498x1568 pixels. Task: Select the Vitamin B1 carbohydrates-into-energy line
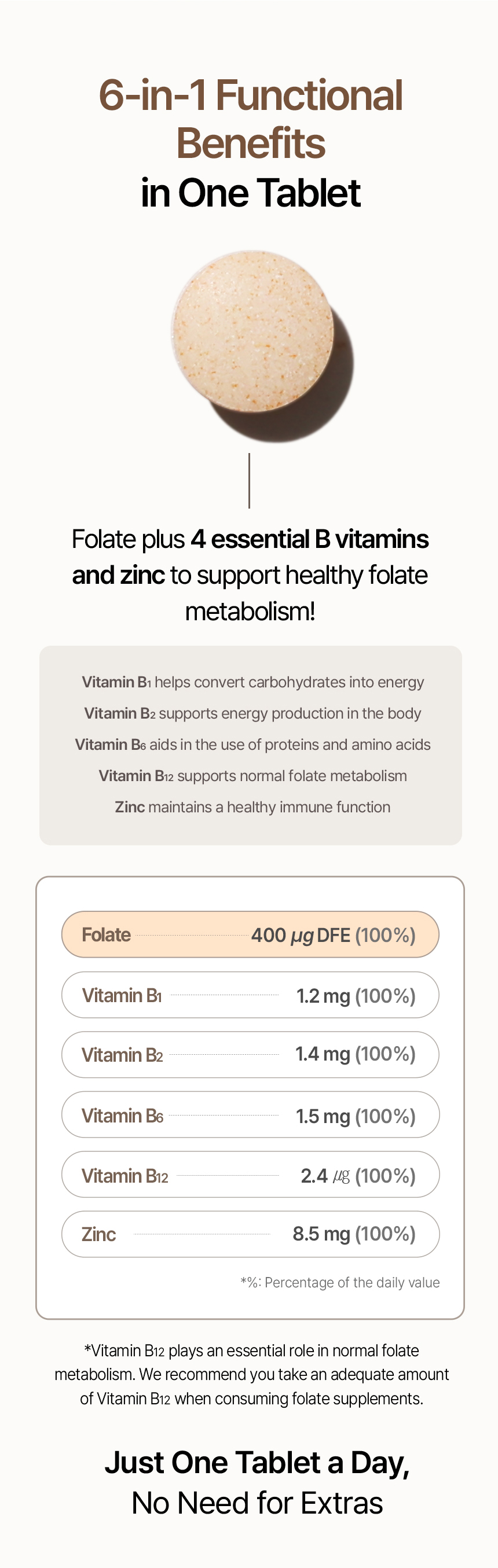point(253,682)
